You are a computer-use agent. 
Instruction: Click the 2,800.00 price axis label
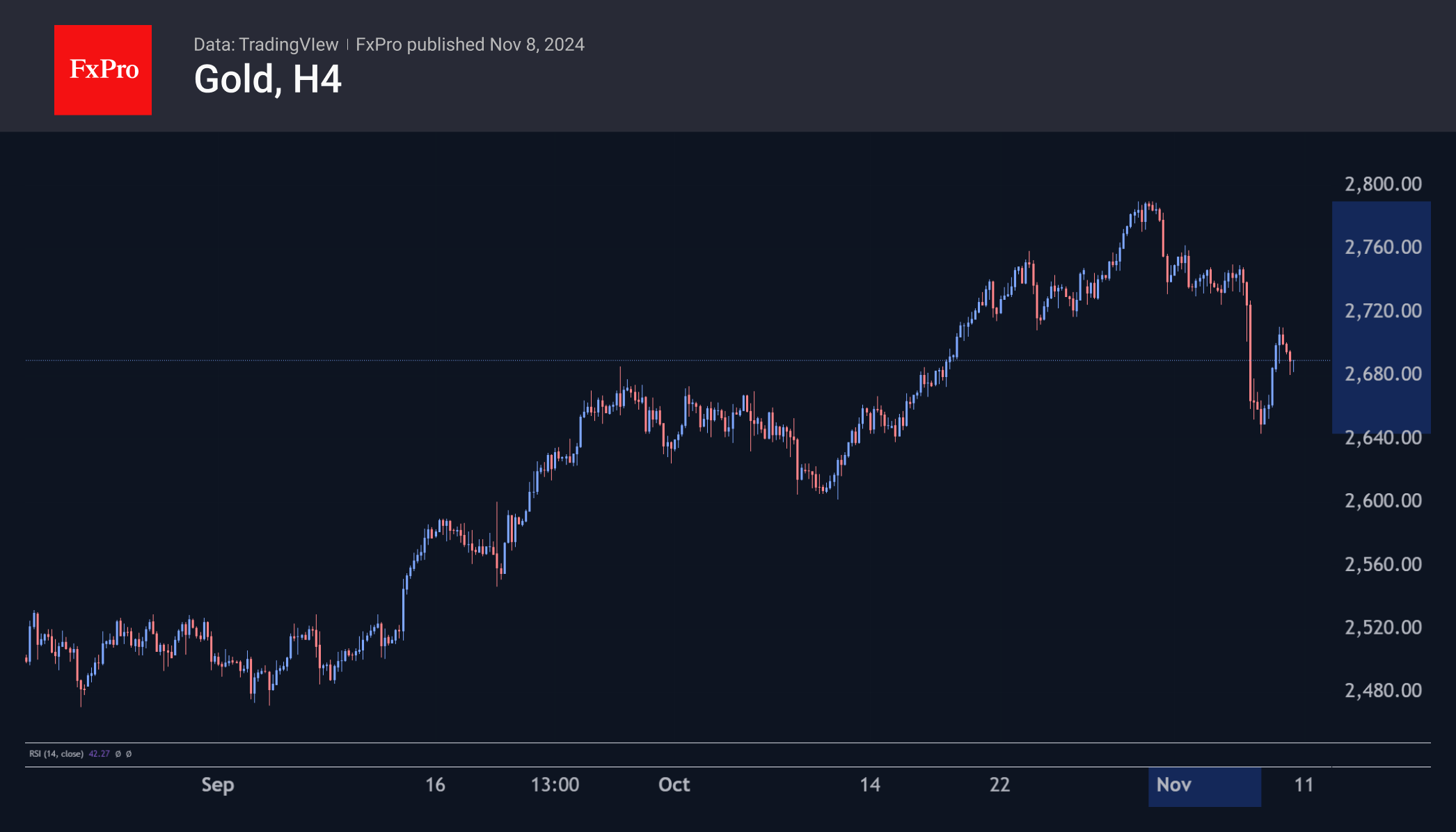[x=1382, y=184]
